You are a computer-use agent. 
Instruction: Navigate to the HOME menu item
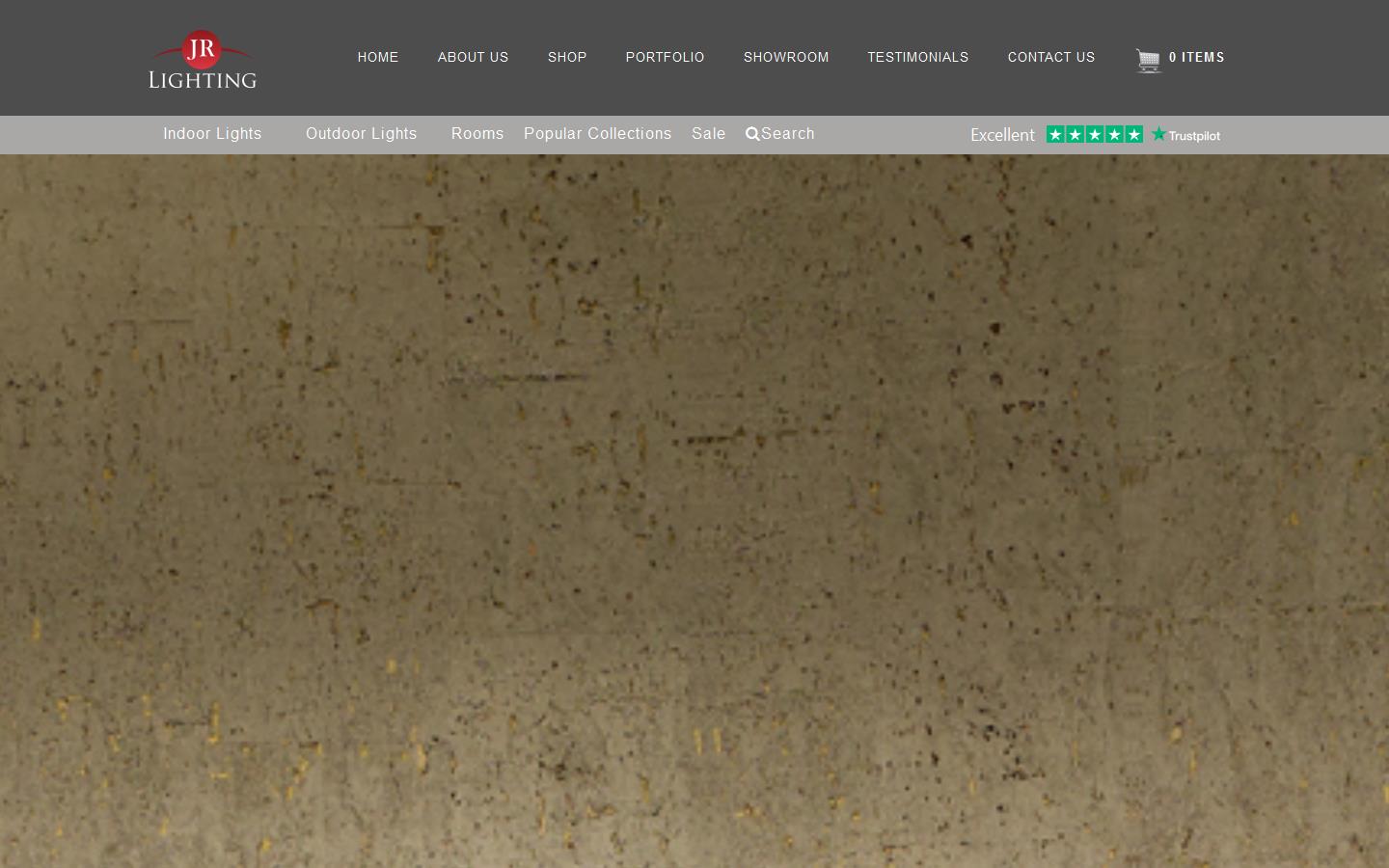(378, 57)
